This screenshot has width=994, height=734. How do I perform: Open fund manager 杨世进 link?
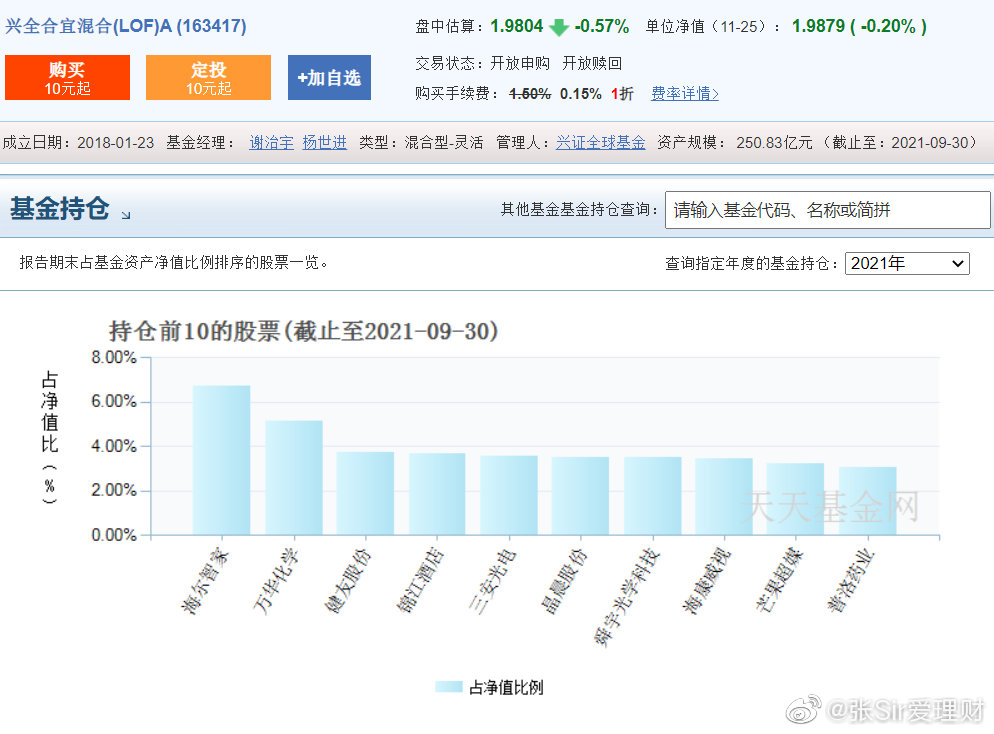[325, 143]
